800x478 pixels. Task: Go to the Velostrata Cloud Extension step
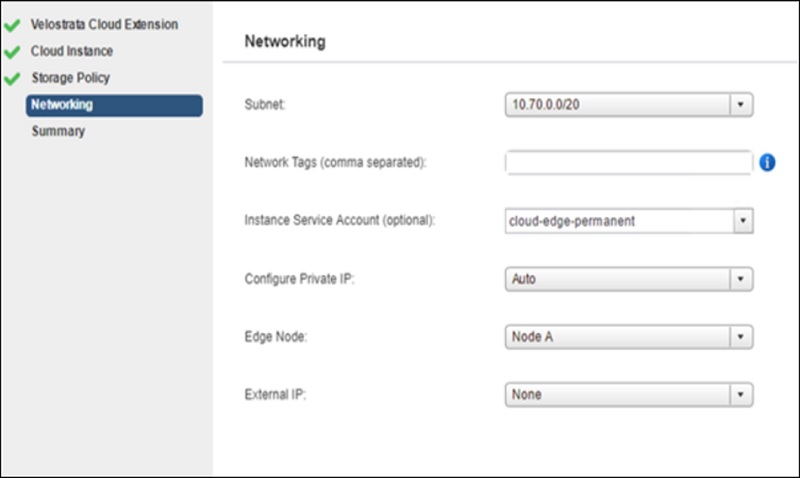pos(105,24)
